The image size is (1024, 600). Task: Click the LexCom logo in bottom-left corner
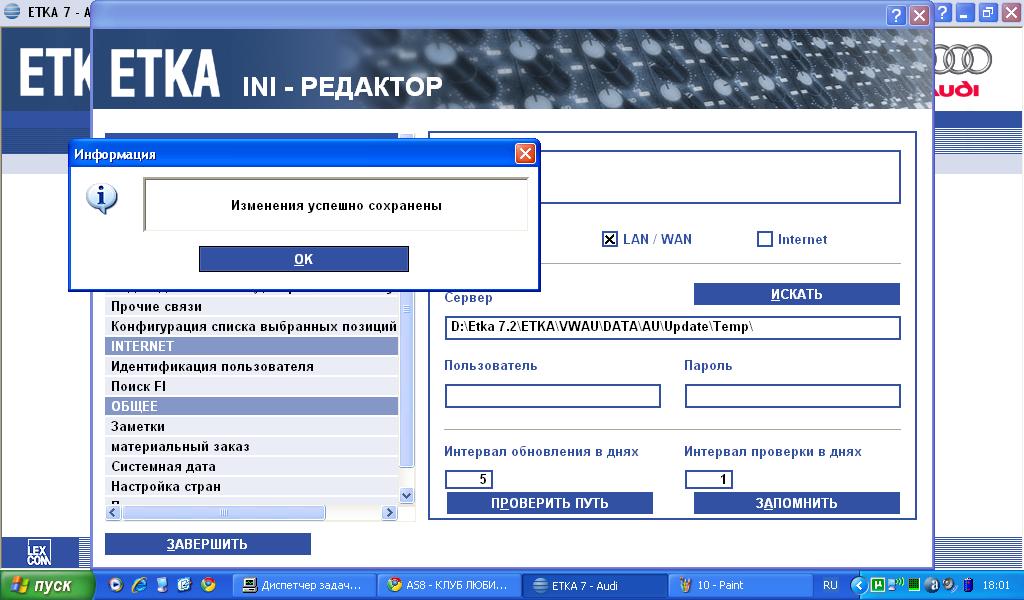click(39, 552)
